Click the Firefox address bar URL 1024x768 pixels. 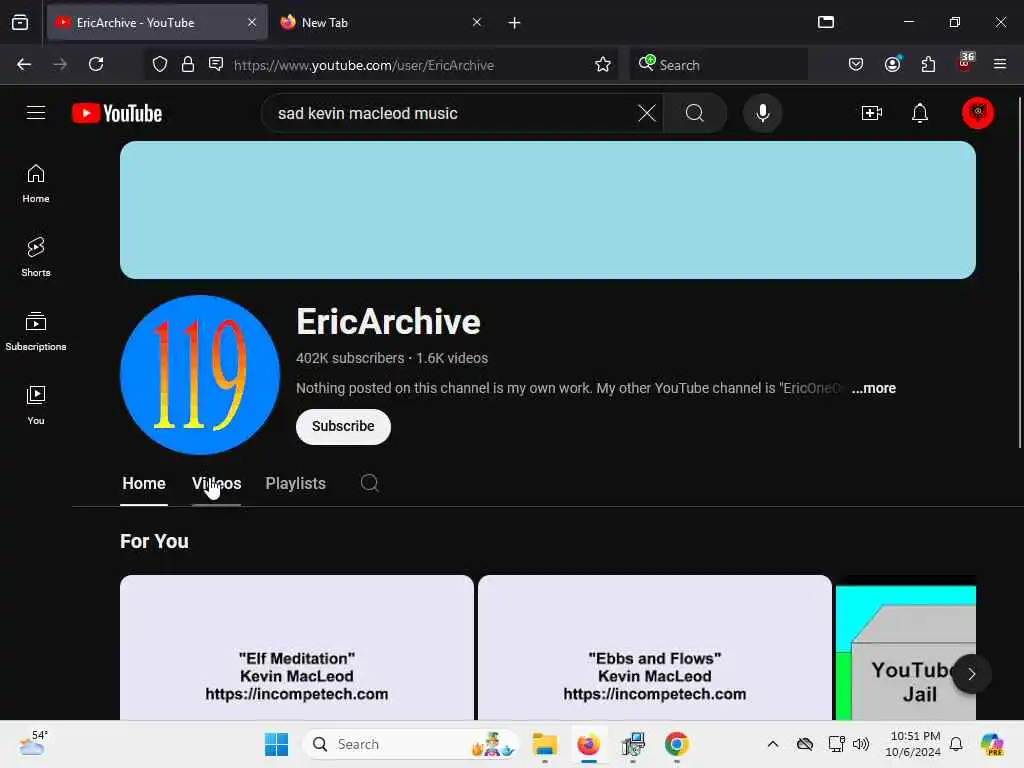click(364, 65)
